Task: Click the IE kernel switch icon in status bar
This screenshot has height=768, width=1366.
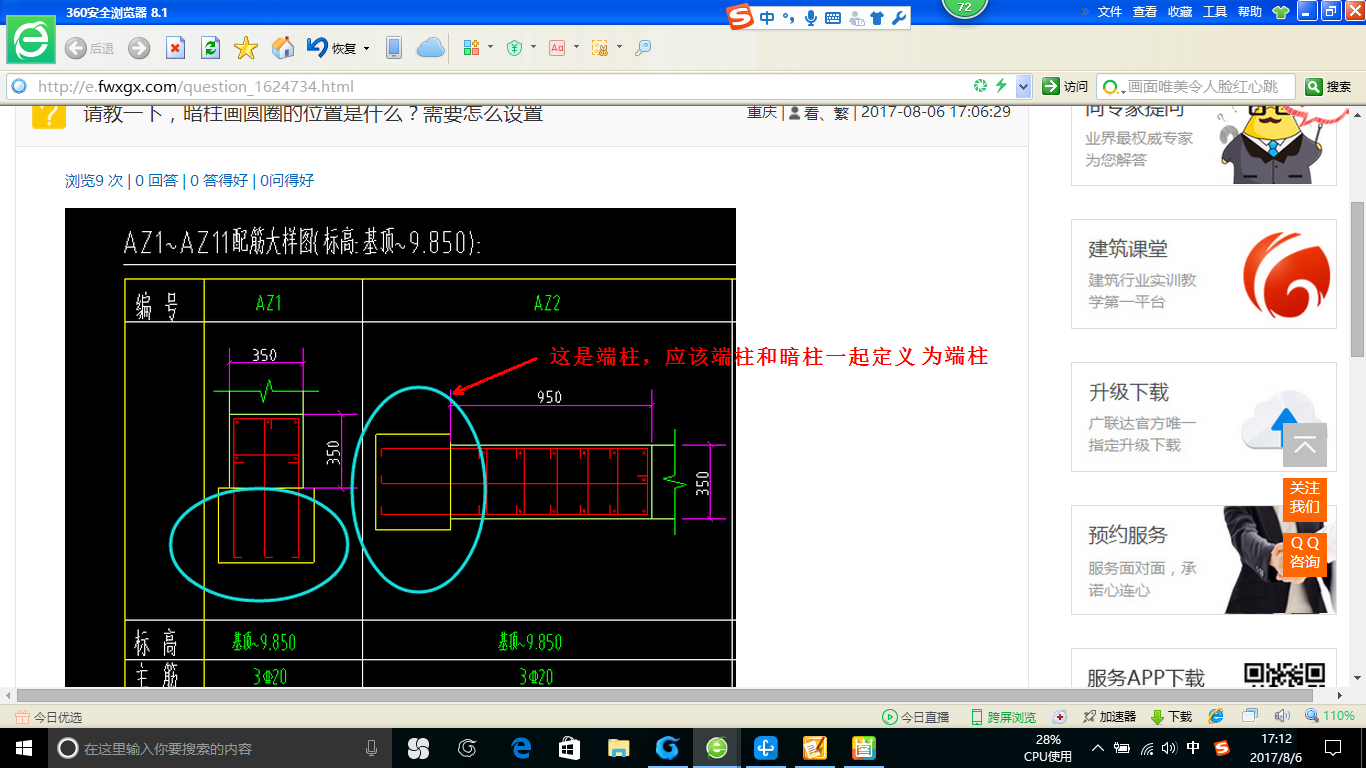Action: (x=1216, y=716)
